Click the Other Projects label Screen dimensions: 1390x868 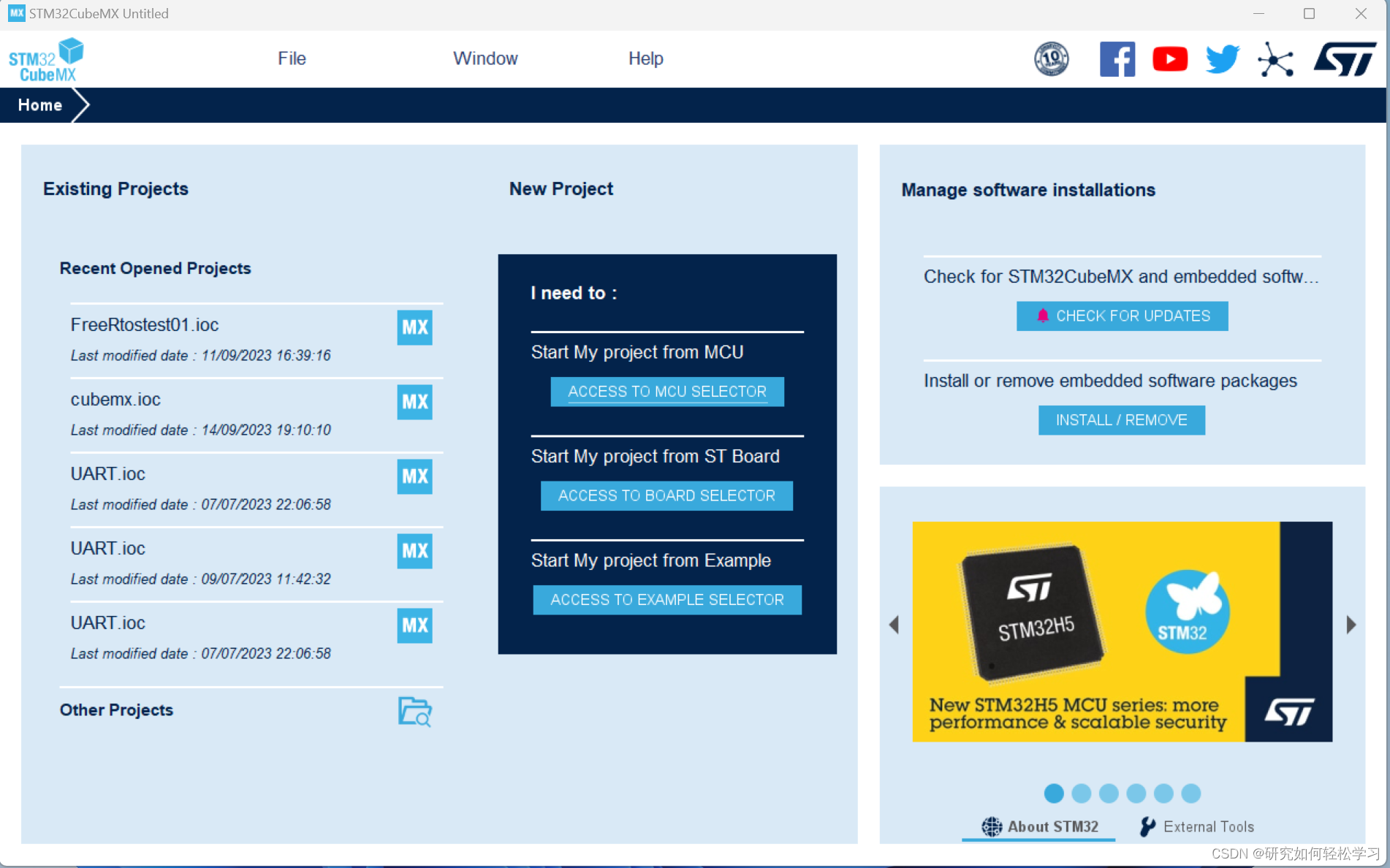click(116, 709)
